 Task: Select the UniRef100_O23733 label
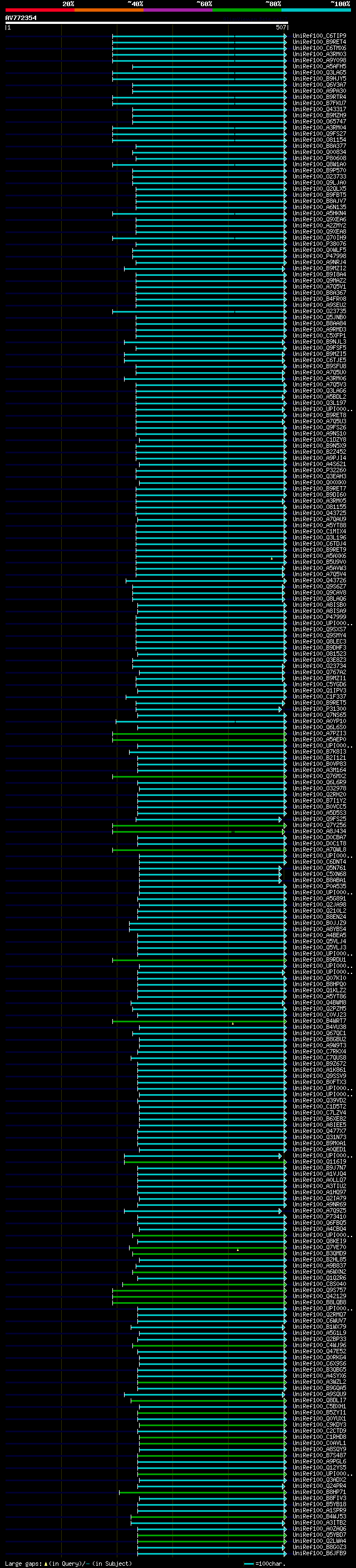tap(319, 176)
